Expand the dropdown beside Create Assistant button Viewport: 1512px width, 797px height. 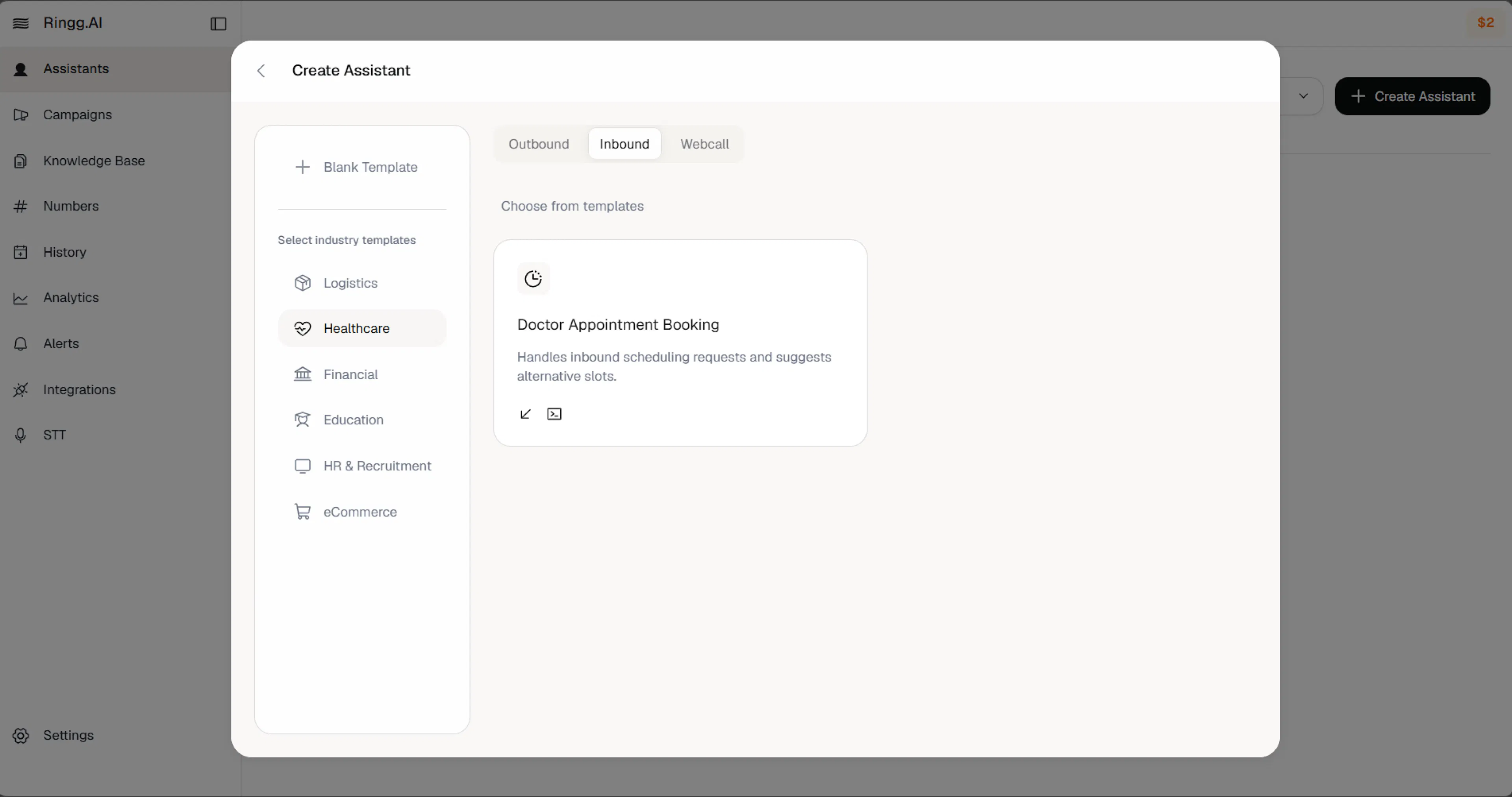click(x=1303, y=96)
